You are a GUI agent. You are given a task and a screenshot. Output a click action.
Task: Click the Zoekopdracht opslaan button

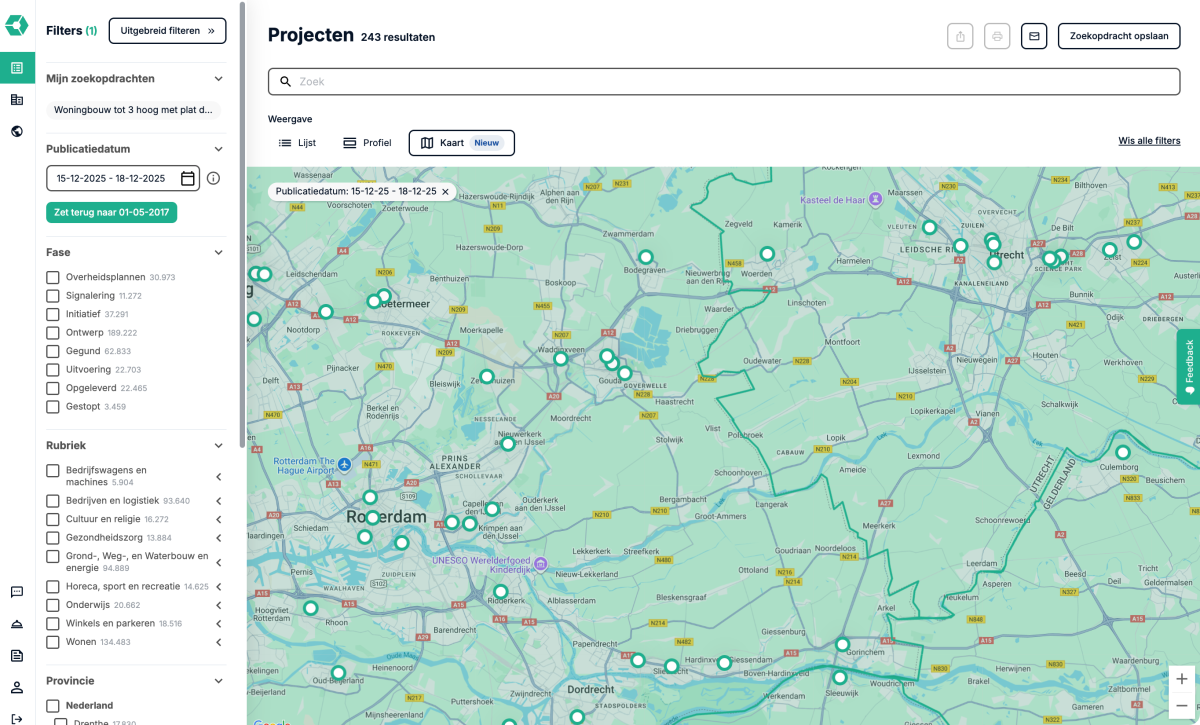click(x=1118, y=36)
